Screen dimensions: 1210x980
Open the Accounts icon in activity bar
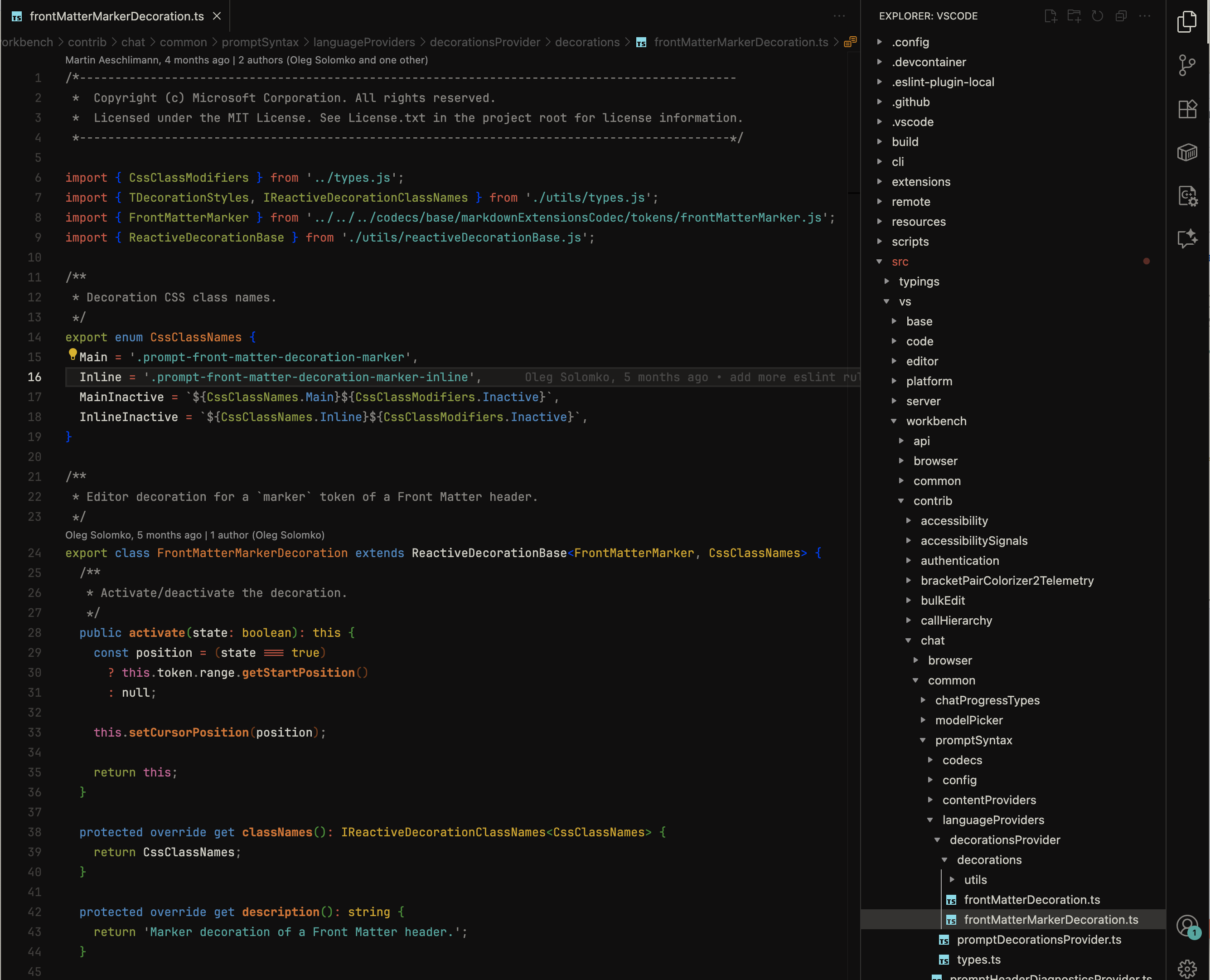coord(1187,926)
